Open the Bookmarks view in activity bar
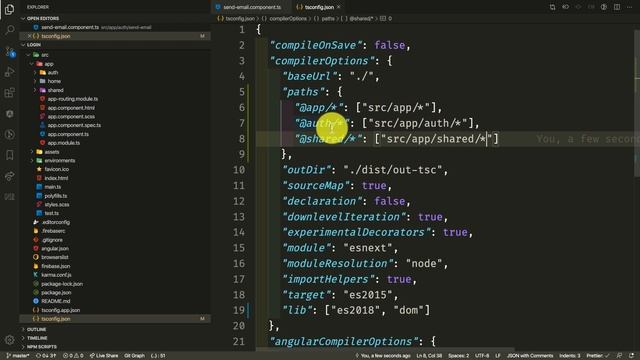 [x=9, y=155]
